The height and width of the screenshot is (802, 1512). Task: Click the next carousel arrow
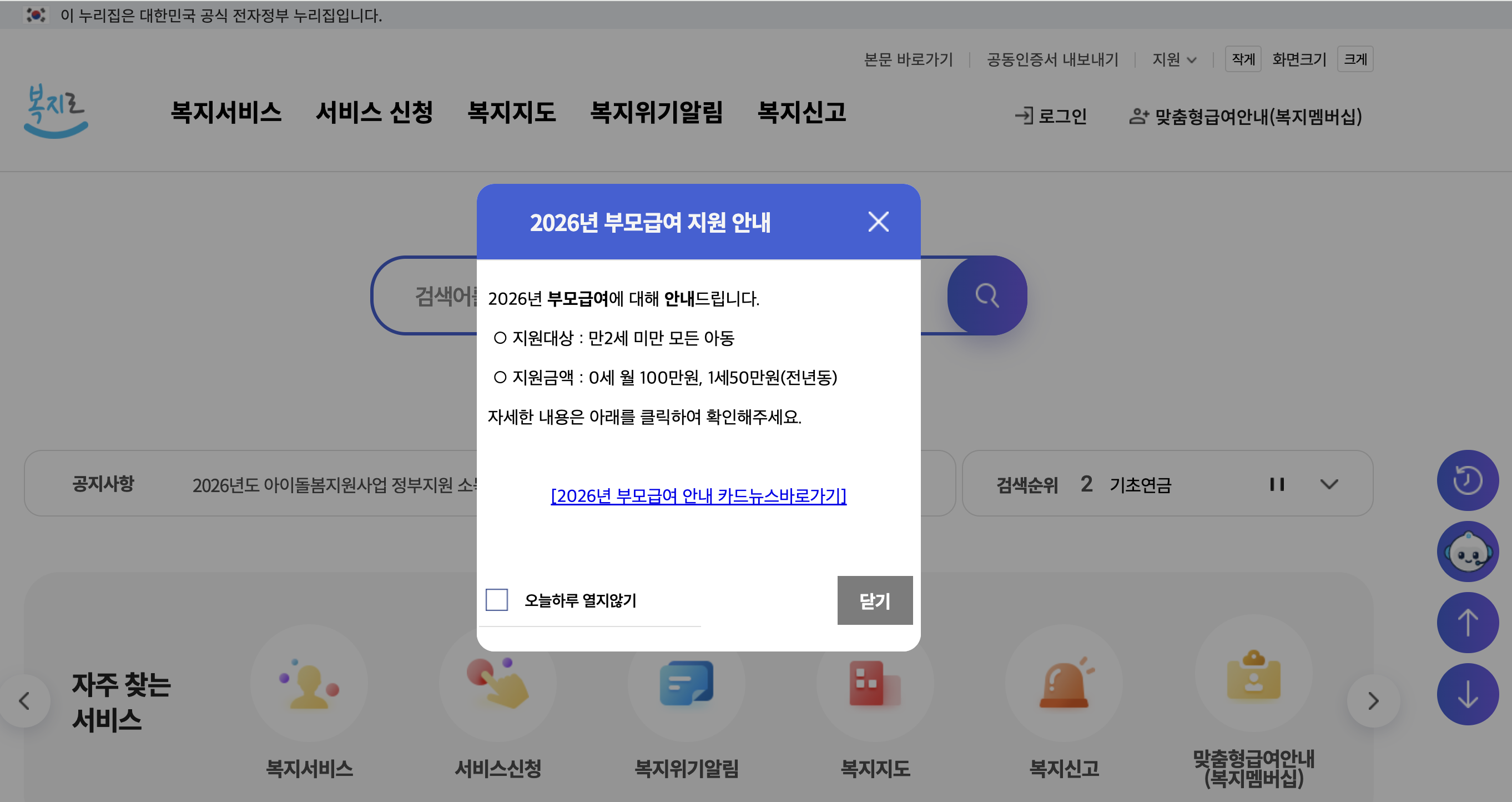pos(1373,700)
